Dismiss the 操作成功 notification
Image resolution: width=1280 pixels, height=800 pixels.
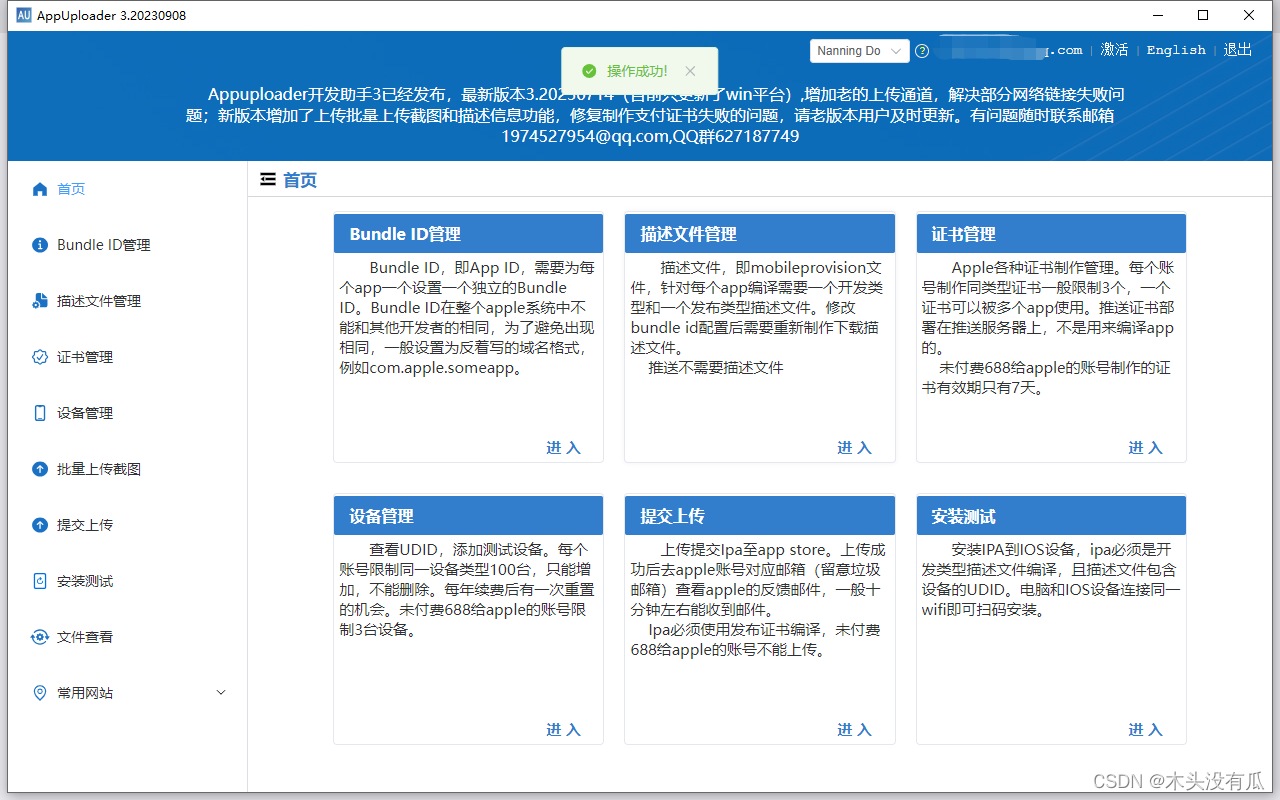pyautogui.click(x=690, y=71)
